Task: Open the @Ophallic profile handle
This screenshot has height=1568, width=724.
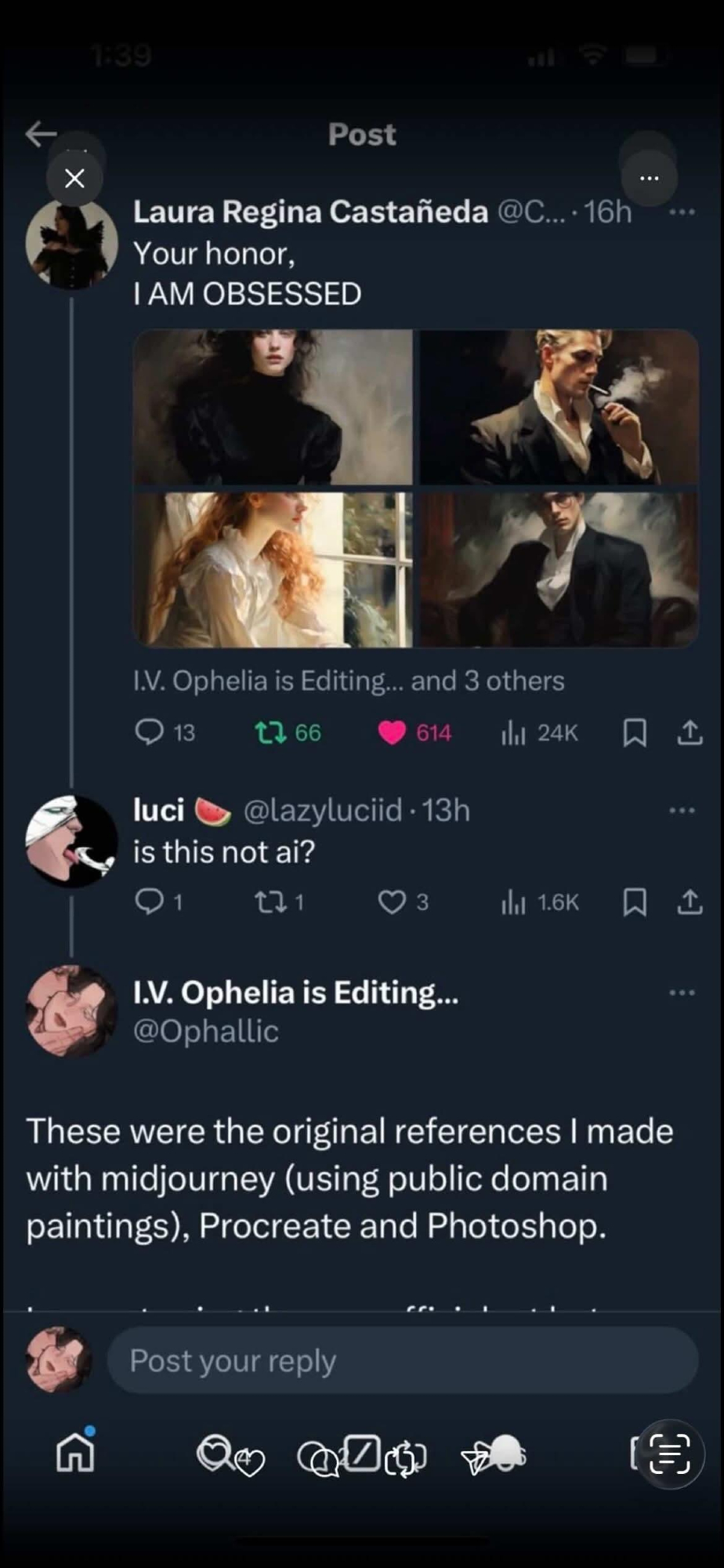Action: 205,1031
